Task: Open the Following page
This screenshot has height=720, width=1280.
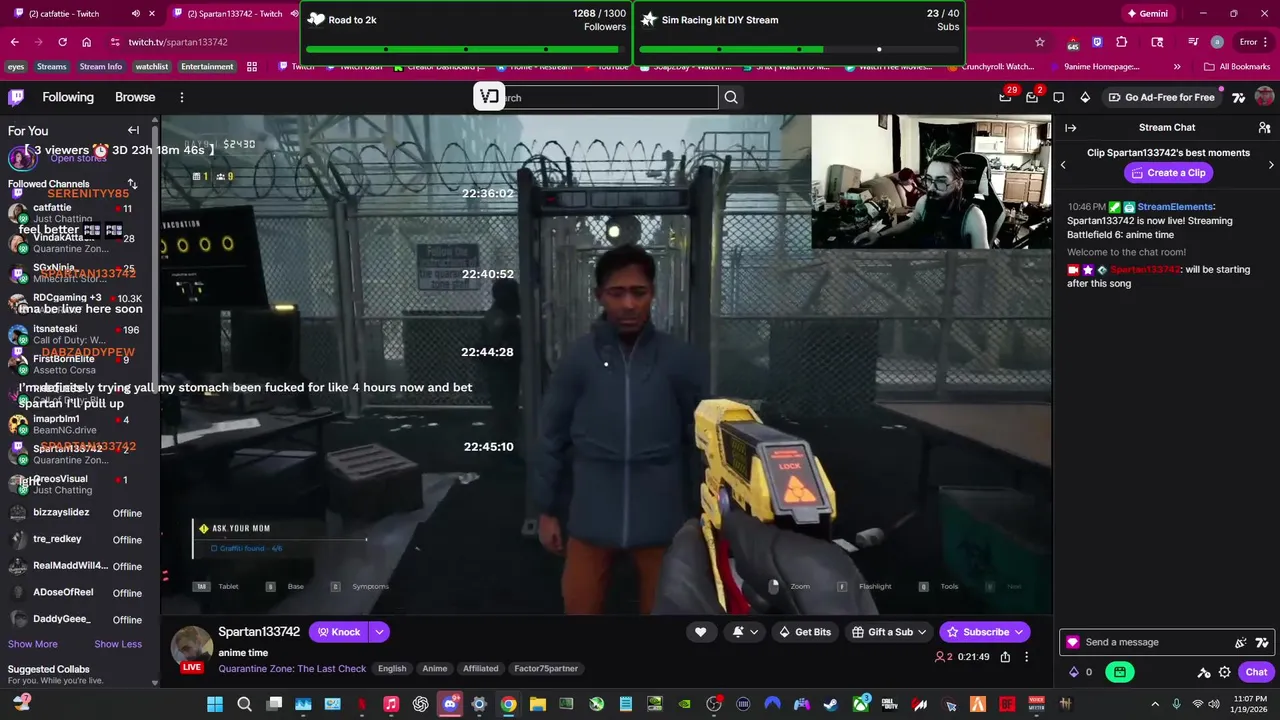Action: pyautogui.click(x=68, y=97)
